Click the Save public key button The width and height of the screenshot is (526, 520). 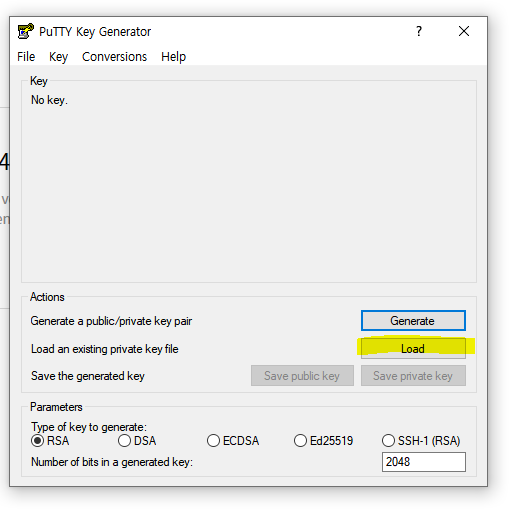[x=302, y=376]
